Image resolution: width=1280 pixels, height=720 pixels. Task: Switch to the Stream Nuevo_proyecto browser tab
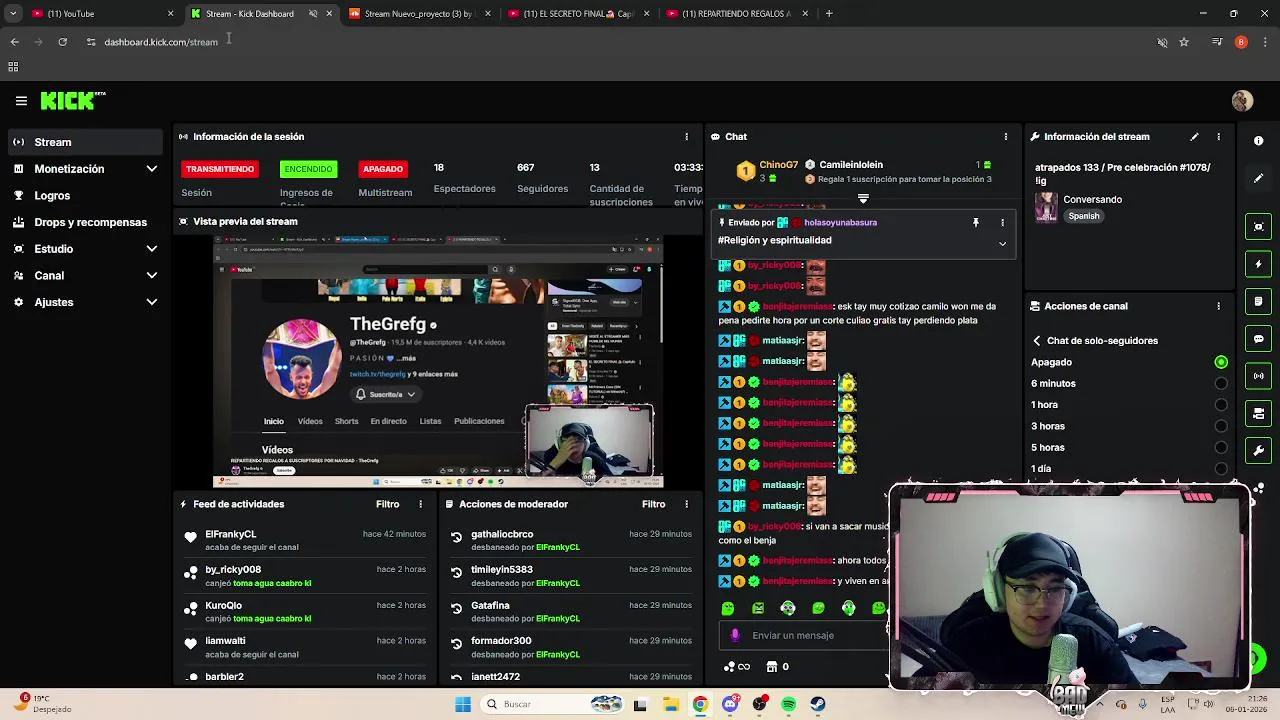419,14
